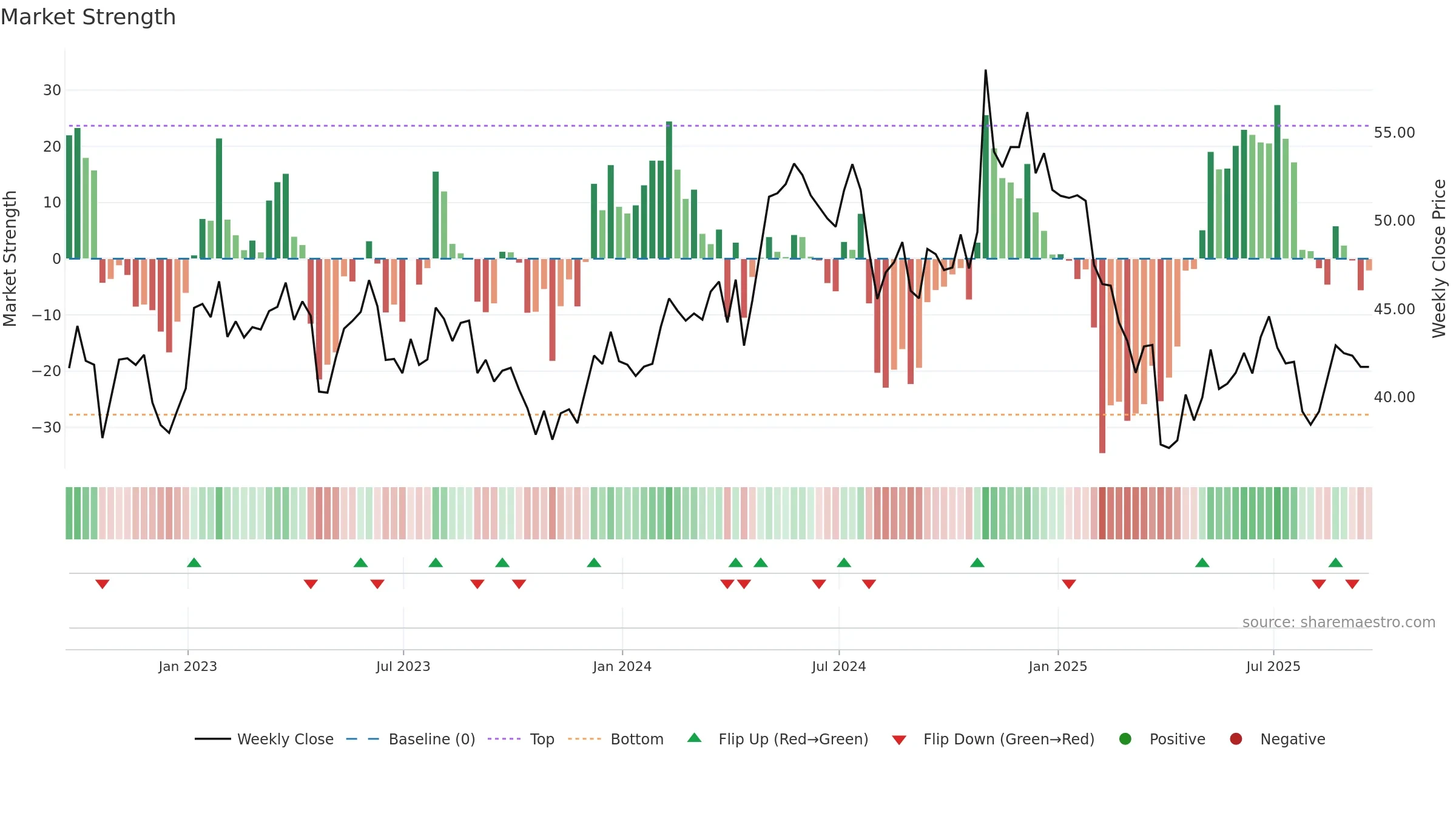Click the 40.00 price axis label
Screen dimensions: 1456x819
pyautogui.click(x=1394, y=397)
